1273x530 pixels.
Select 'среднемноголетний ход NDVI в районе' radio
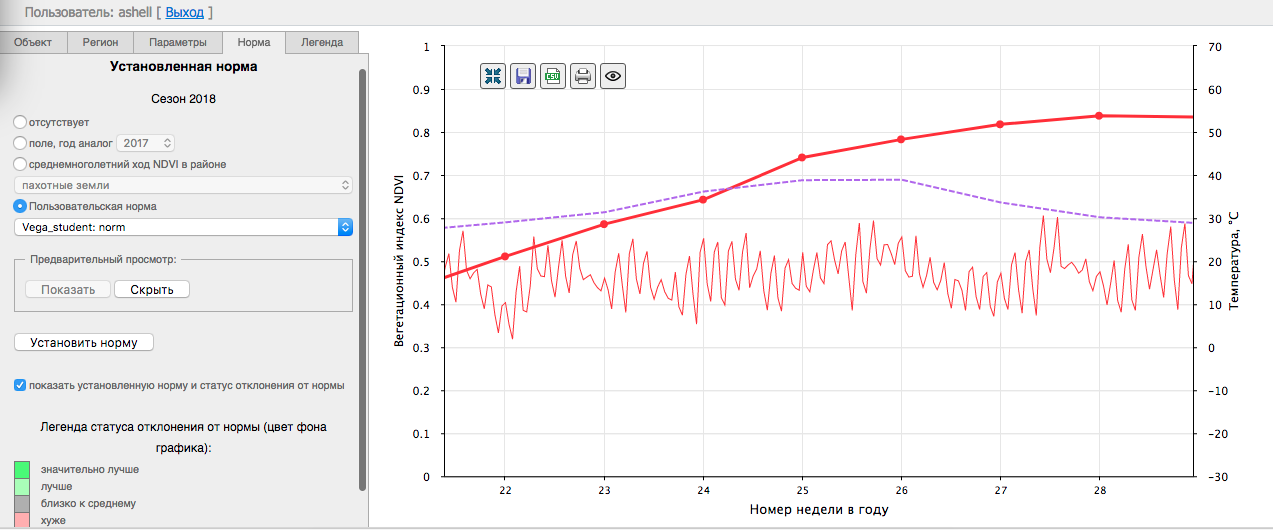pos(20,164)
